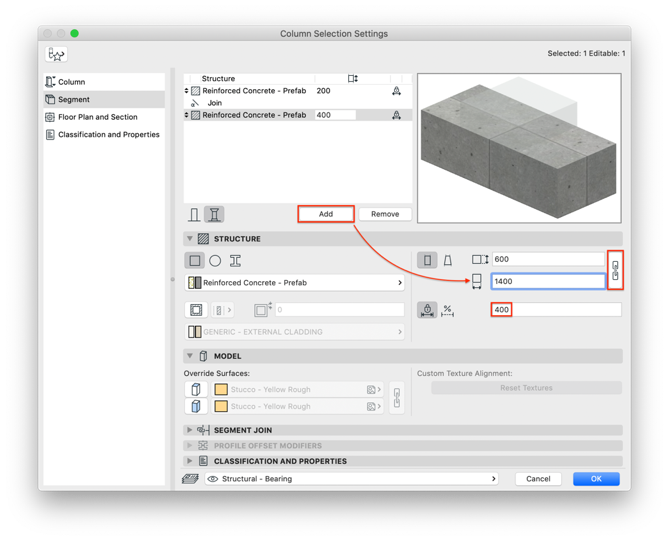Select the multi-segment column icon
Screen dimensions: 668x539
(x=214, y=214)
